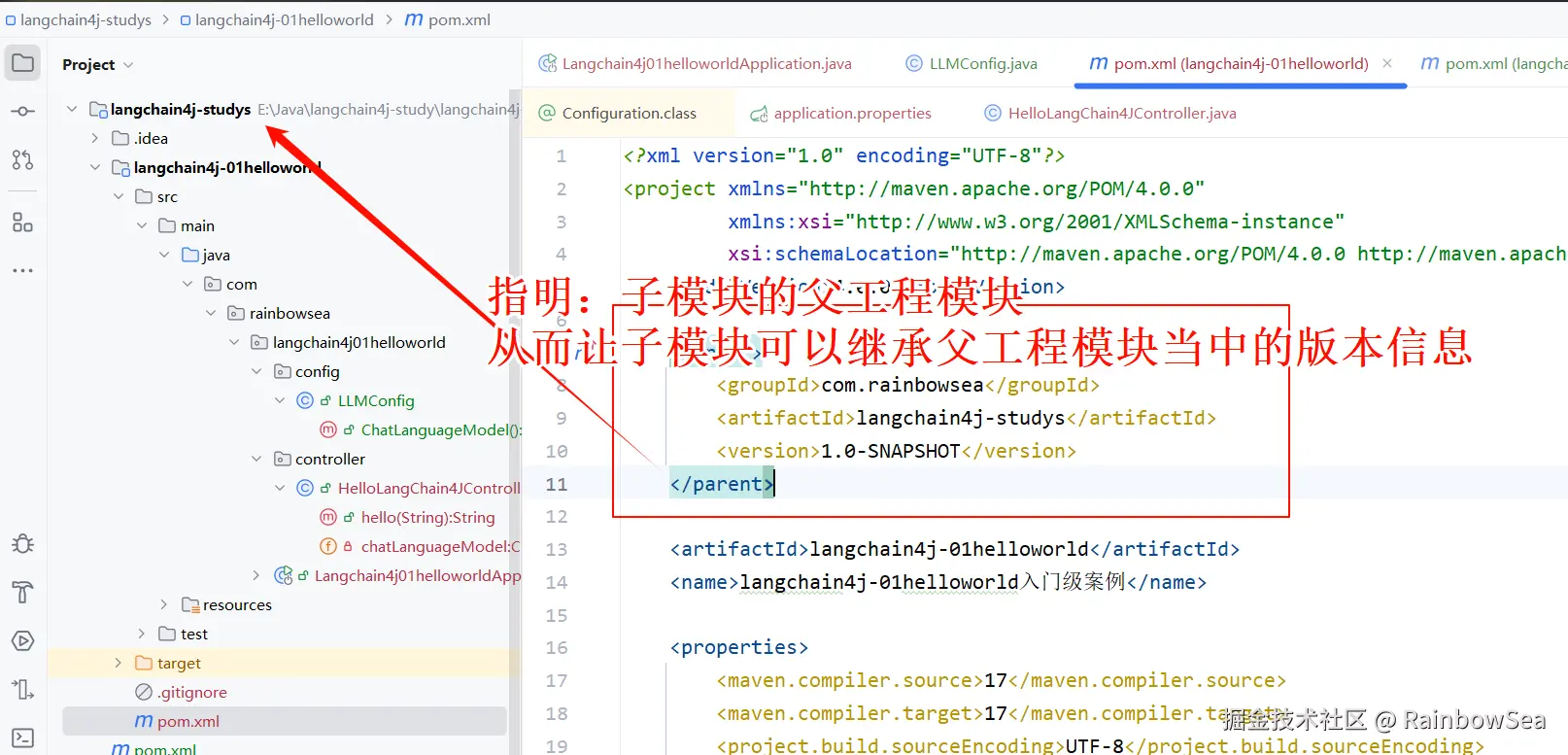Open the Git tool window icon
This screenshot has width=1568, height=755.
[x=22, y=690]
